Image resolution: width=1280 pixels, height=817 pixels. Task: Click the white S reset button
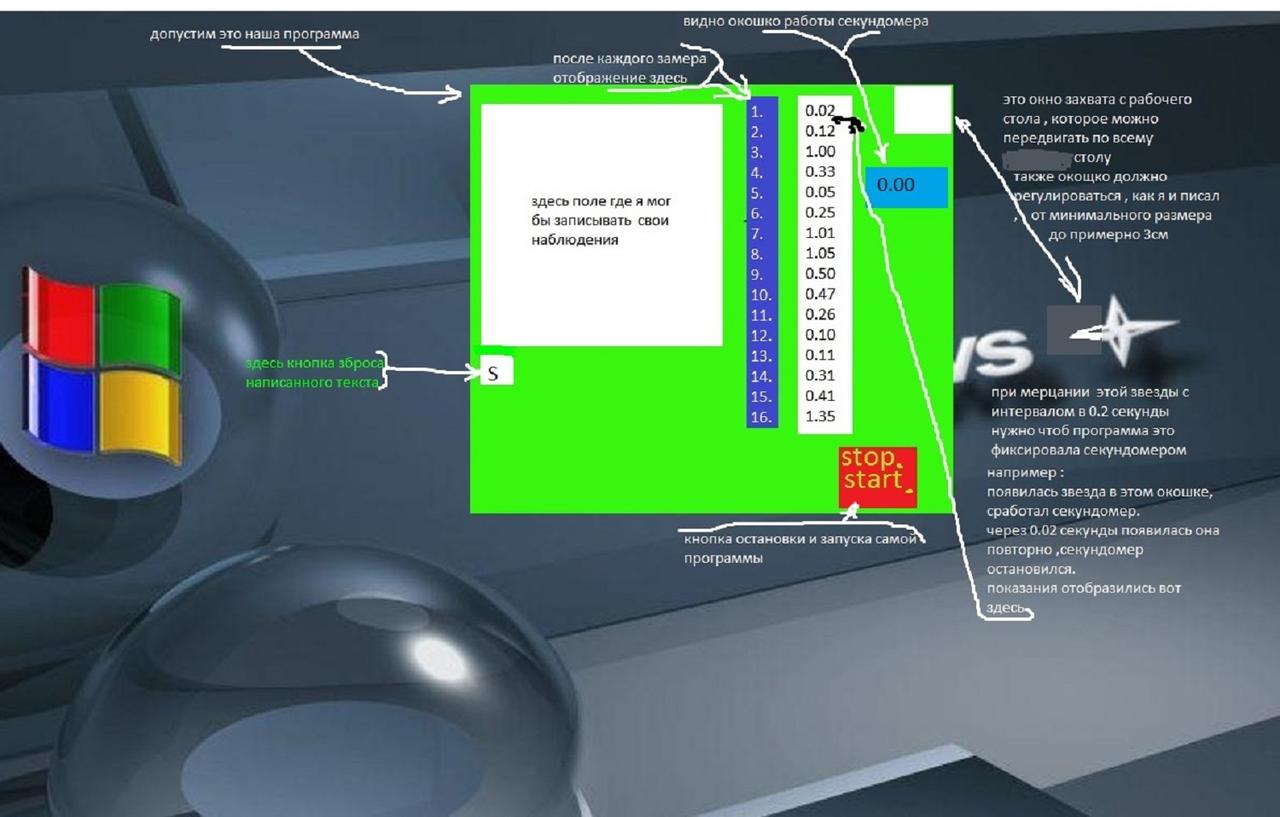tap(496, 370)
